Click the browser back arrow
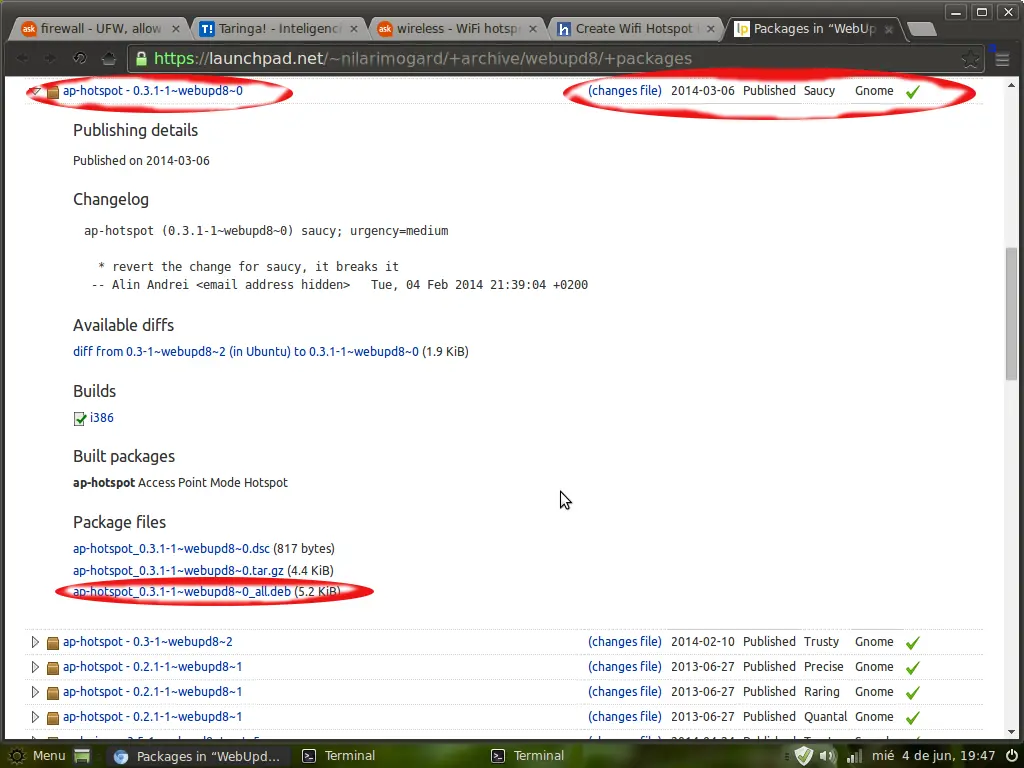This screenshot has width=1024, height=768. pos(22,59)
